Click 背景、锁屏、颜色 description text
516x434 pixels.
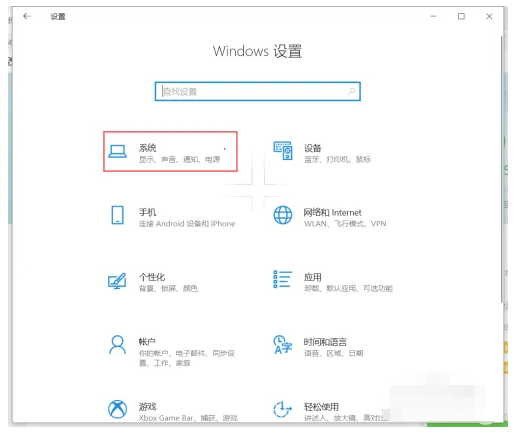point(168,288)
